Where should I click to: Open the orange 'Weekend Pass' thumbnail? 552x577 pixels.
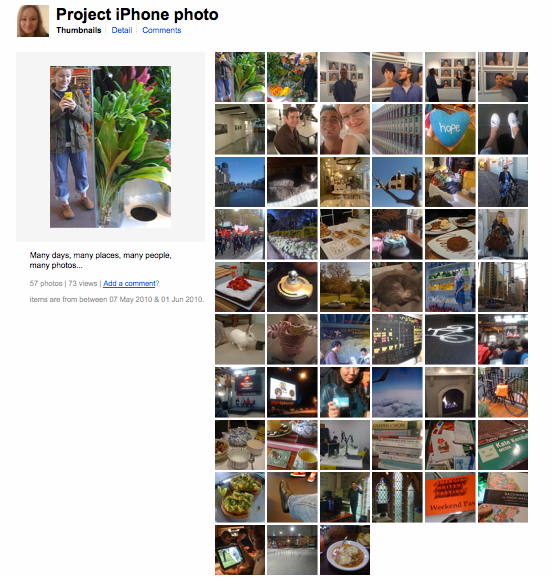tap(450, 498)
